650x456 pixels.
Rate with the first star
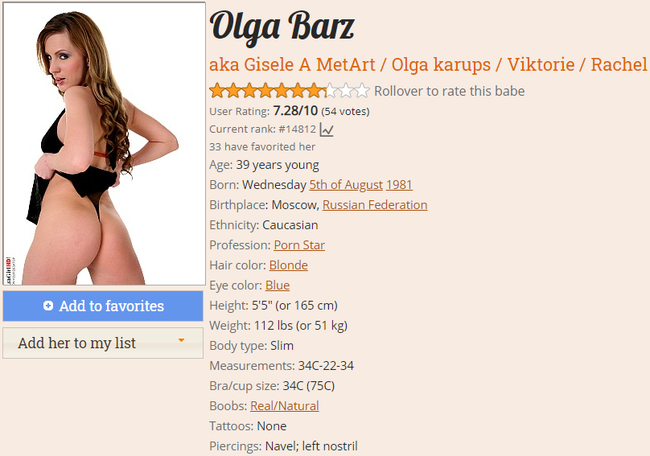pos(217,90)
